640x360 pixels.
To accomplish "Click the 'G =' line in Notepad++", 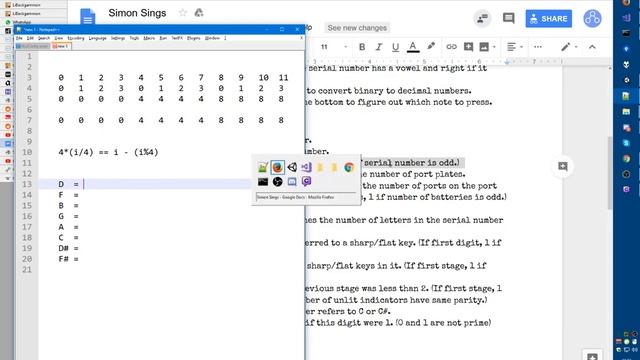I will point(68,216).
